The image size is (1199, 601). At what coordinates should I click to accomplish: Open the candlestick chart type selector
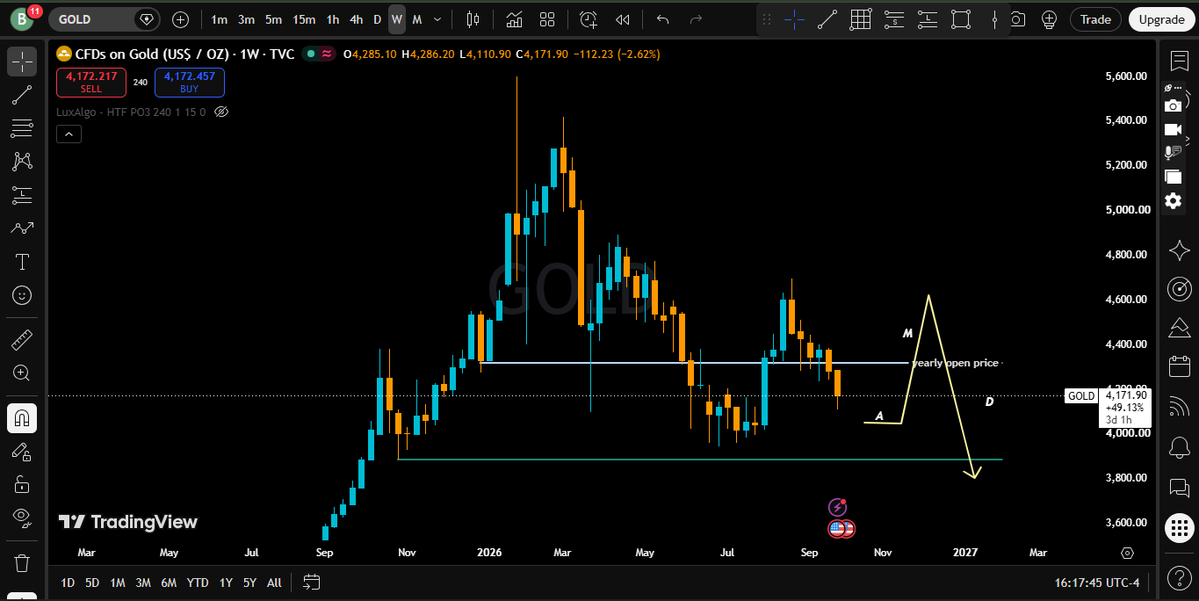[473, 19]
